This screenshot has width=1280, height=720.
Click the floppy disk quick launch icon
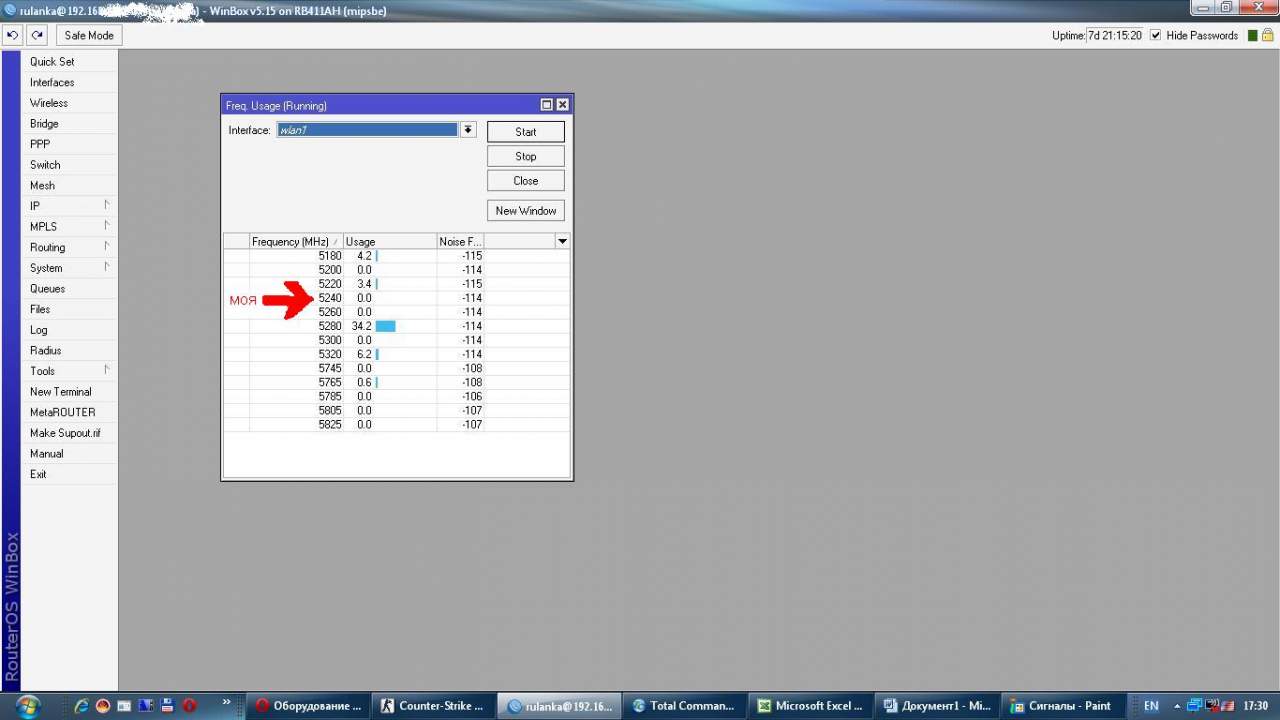tap(167, 706)
